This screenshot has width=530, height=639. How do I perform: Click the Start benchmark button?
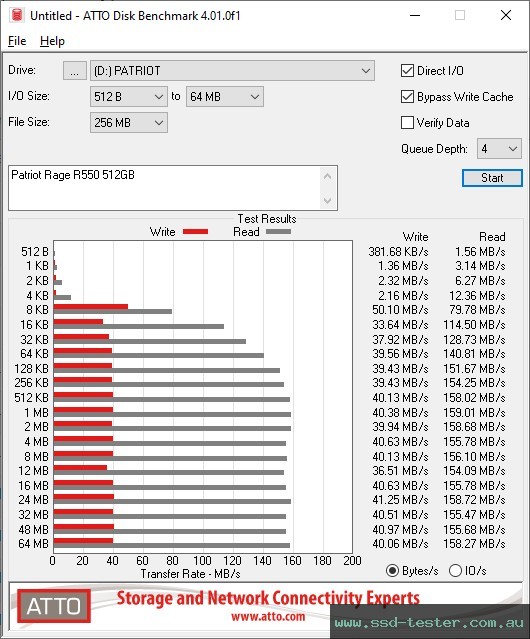492,178
